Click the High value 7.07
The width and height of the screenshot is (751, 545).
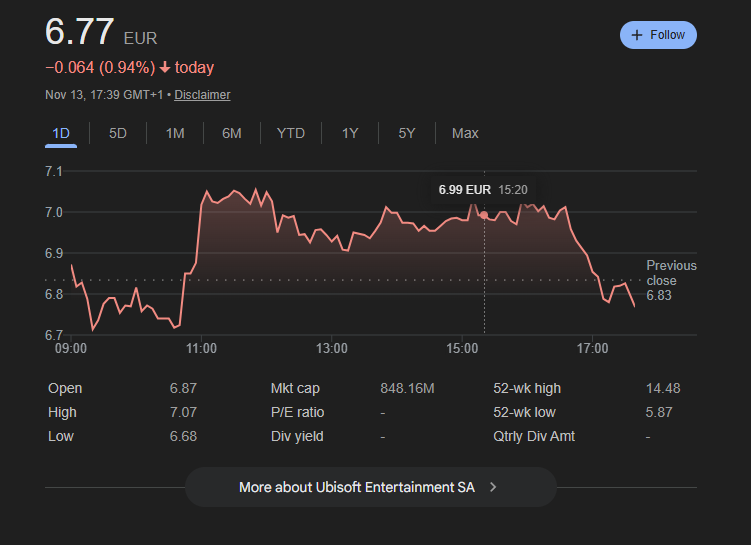(x=183, y=412)
